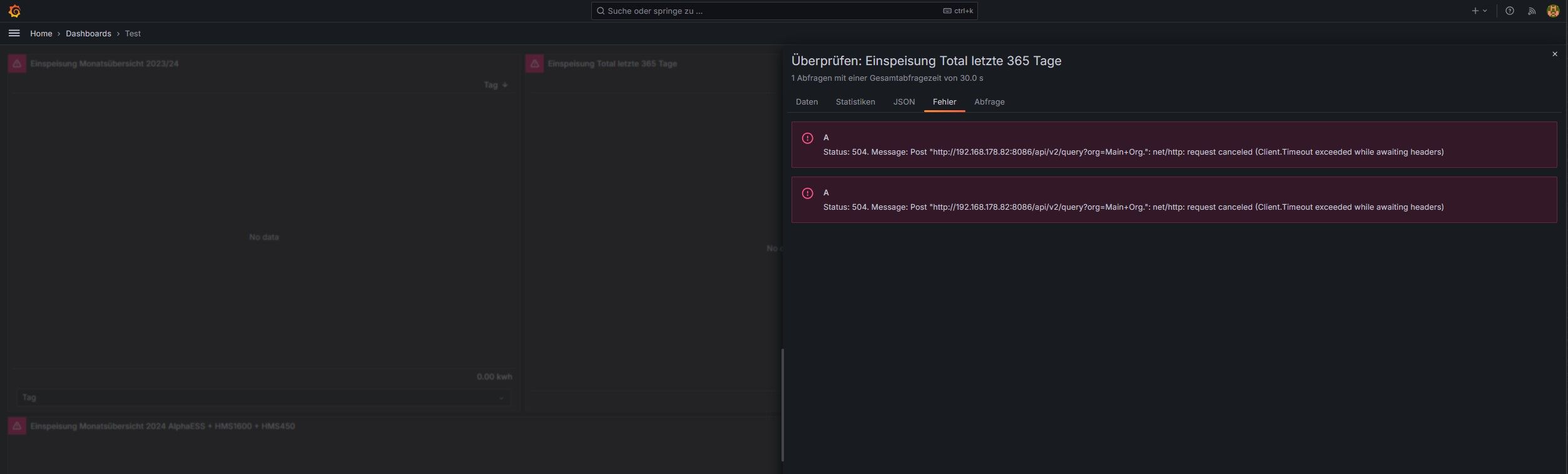1568x474 pixels.
Task: Open the hamburger navigation menu
Action: coord(14,33)
